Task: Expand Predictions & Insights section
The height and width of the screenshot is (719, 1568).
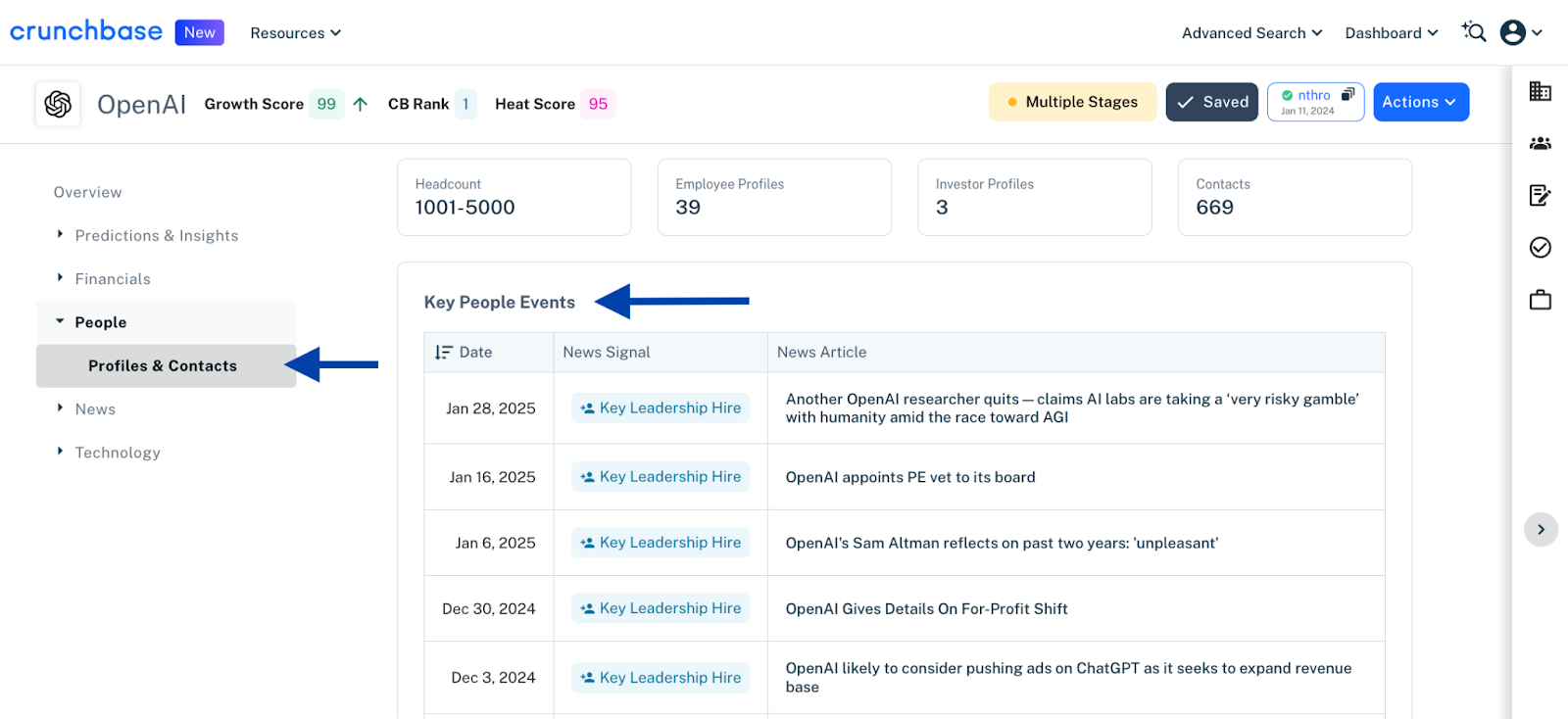Action: [157, 235]
